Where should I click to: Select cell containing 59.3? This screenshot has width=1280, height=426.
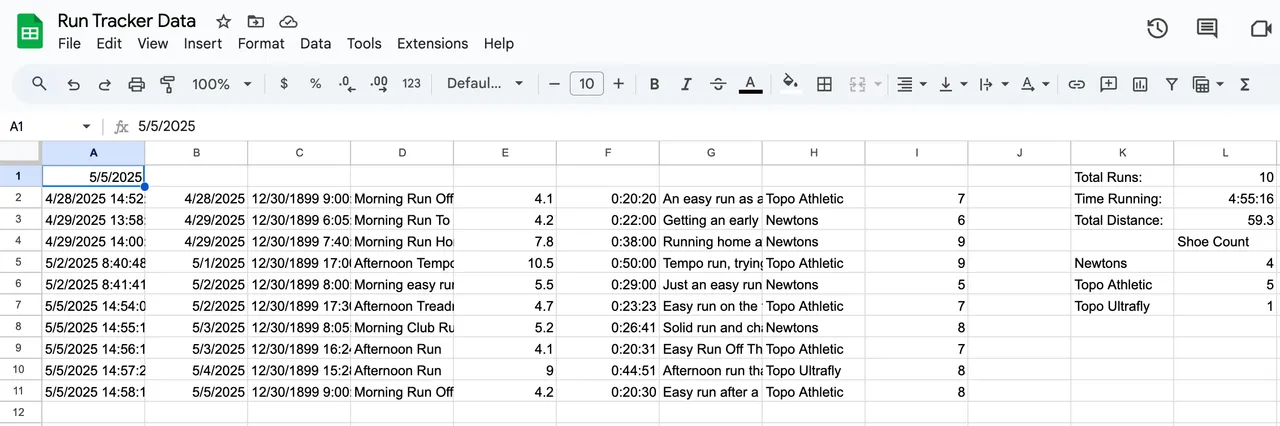tap(1226, 220)
